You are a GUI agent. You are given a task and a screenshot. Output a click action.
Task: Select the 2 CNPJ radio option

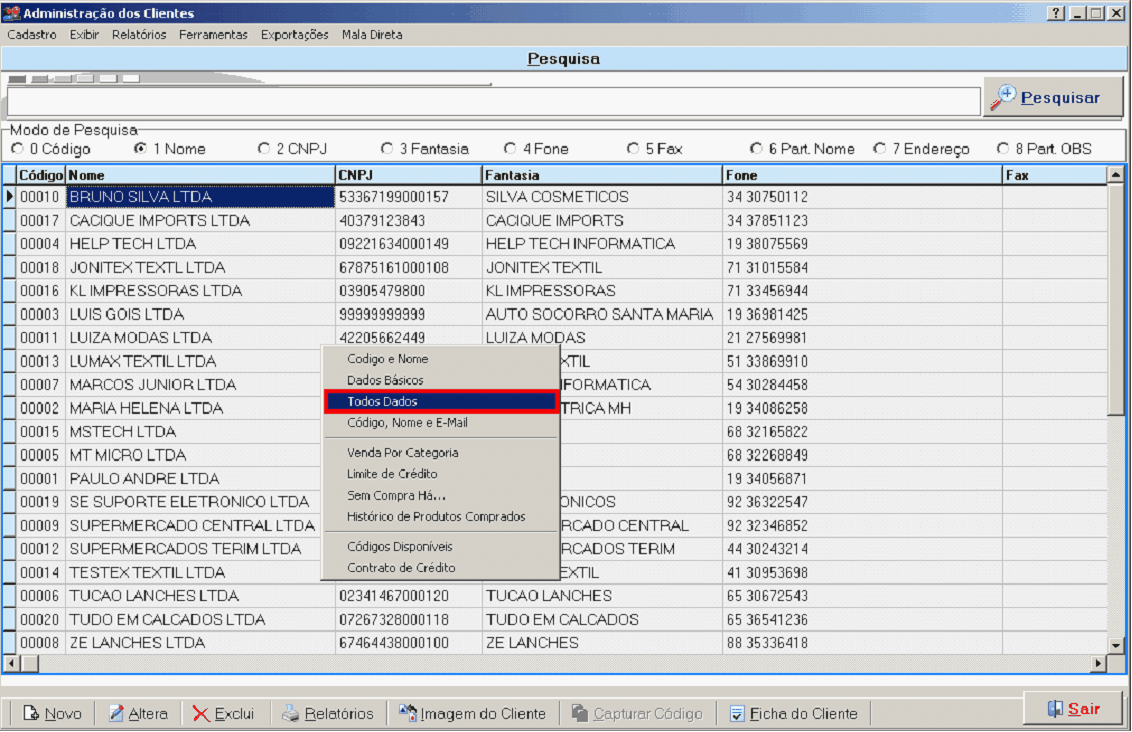coord(264,149)
